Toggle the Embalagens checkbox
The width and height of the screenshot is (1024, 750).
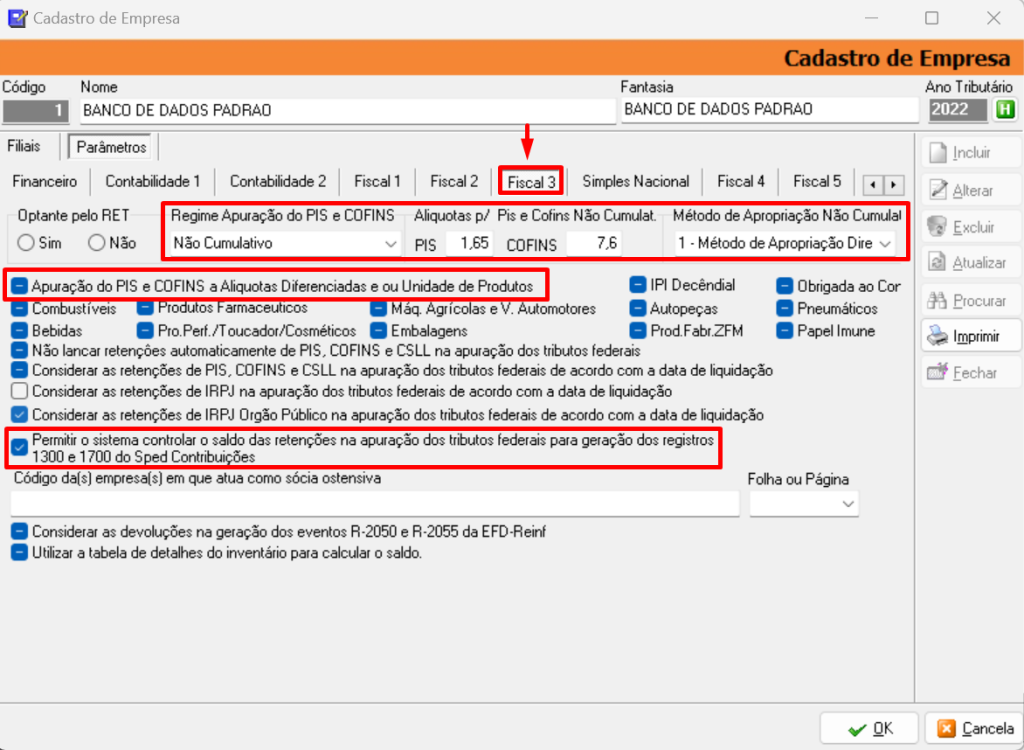click(379, 331)
